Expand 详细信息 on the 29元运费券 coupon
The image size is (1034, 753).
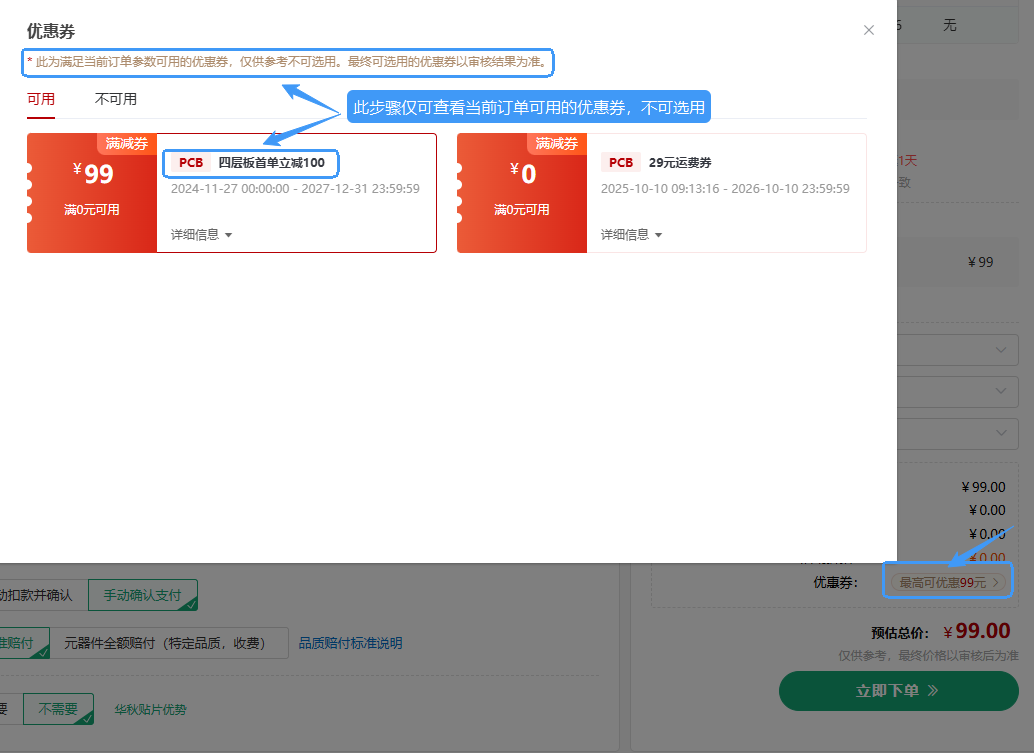tap(631, 235)
